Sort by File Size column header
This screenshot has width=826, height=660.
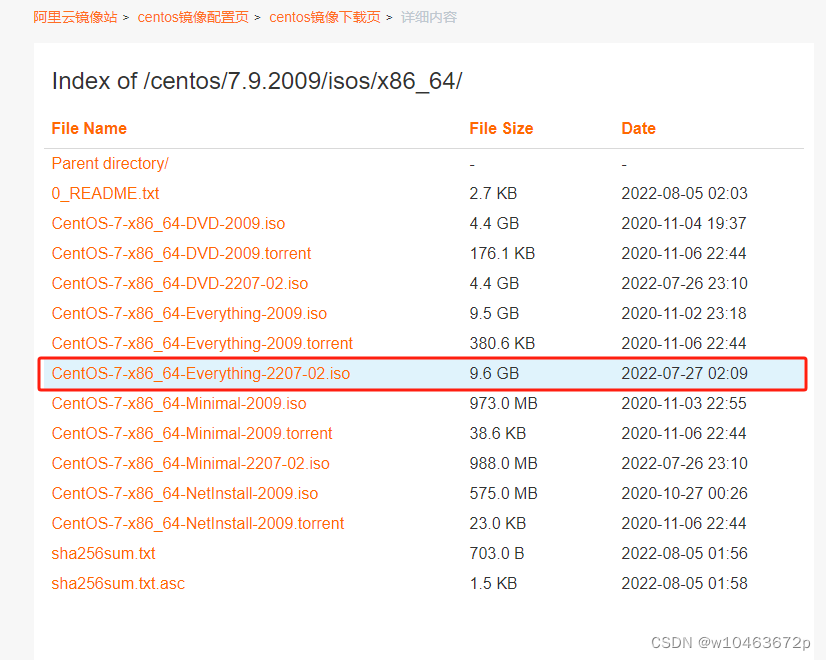click(x=501, y=129)
